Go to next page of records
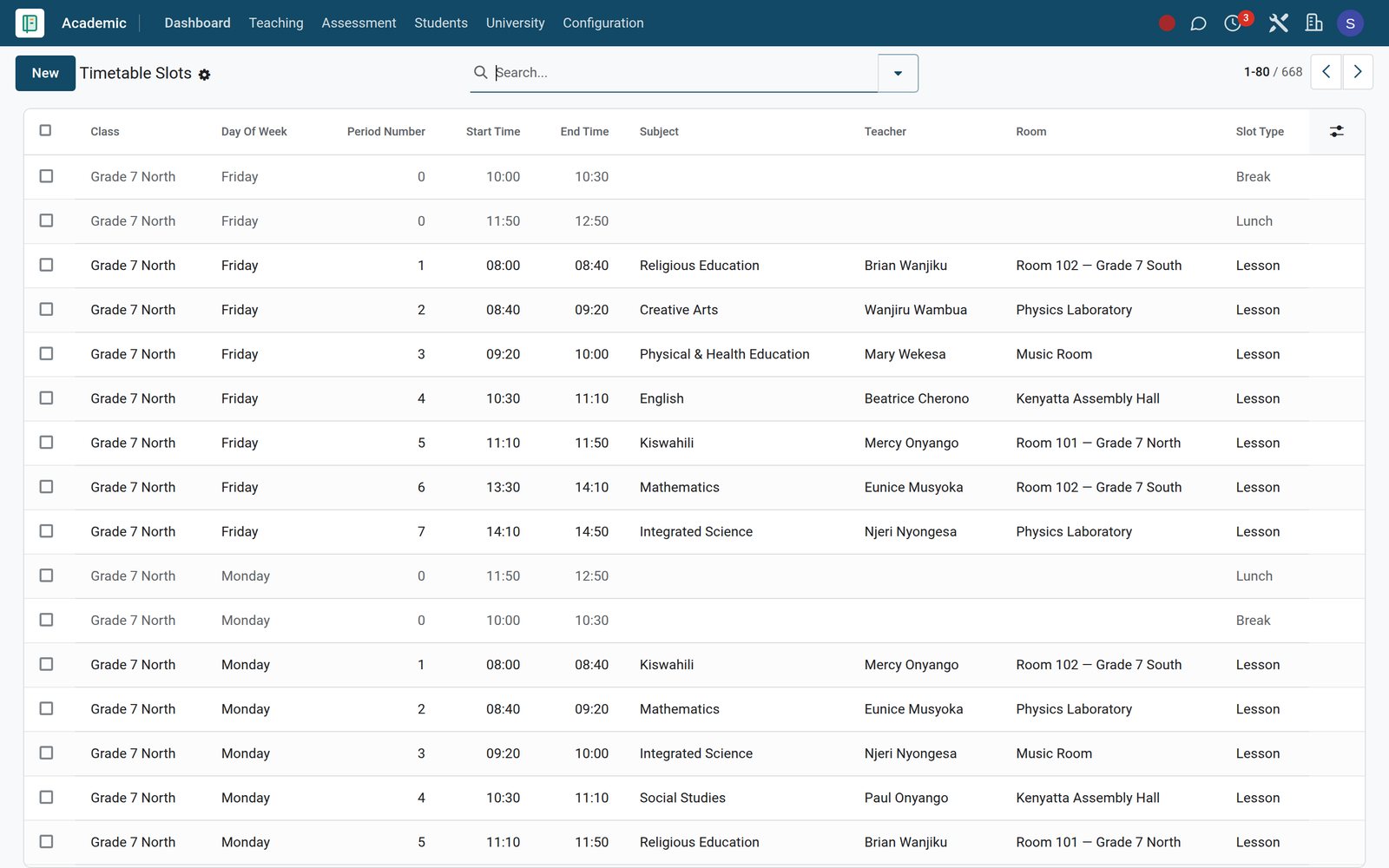This screenshot has height=868, width=1389. pos(1358,72)
